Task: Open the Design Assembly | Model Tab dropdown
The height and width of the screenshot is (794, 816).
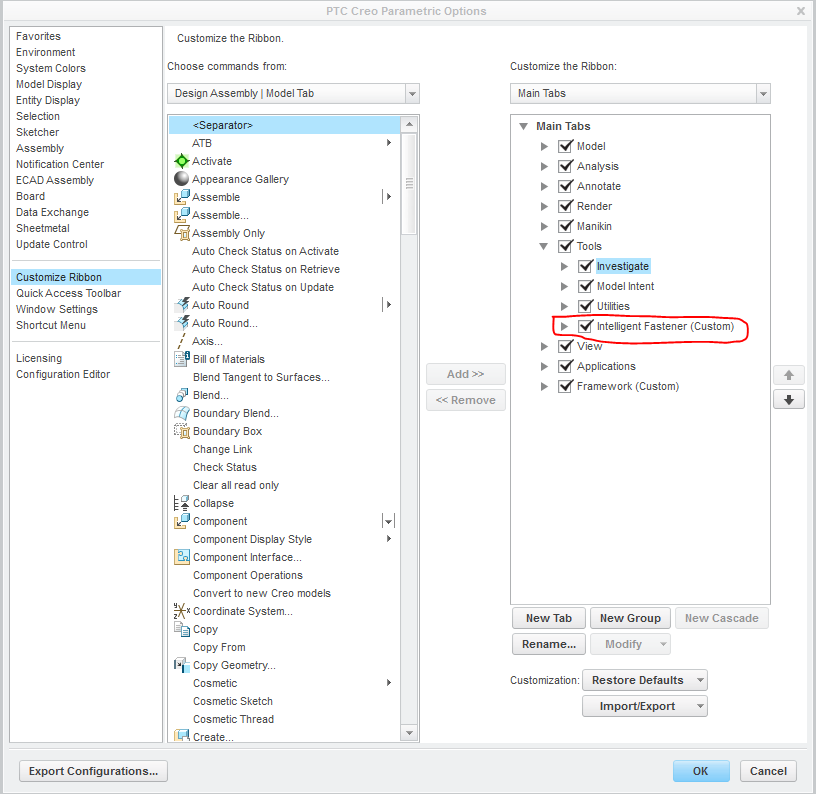Action: pos(412,94)
